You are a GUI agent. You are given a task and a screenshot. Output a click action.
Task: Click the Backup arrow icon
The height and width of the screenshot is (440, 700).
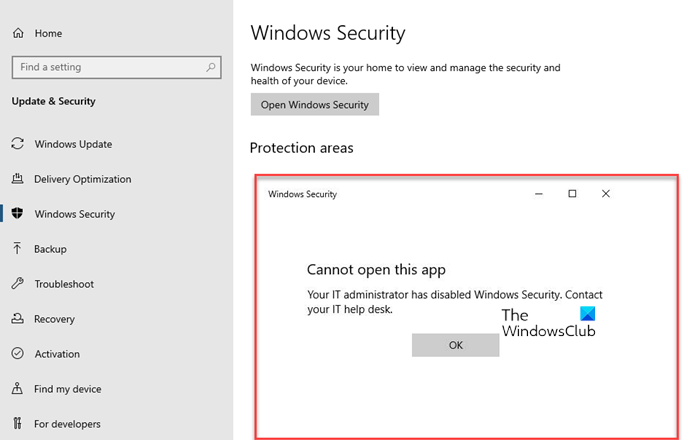click(x=18, y=249)
